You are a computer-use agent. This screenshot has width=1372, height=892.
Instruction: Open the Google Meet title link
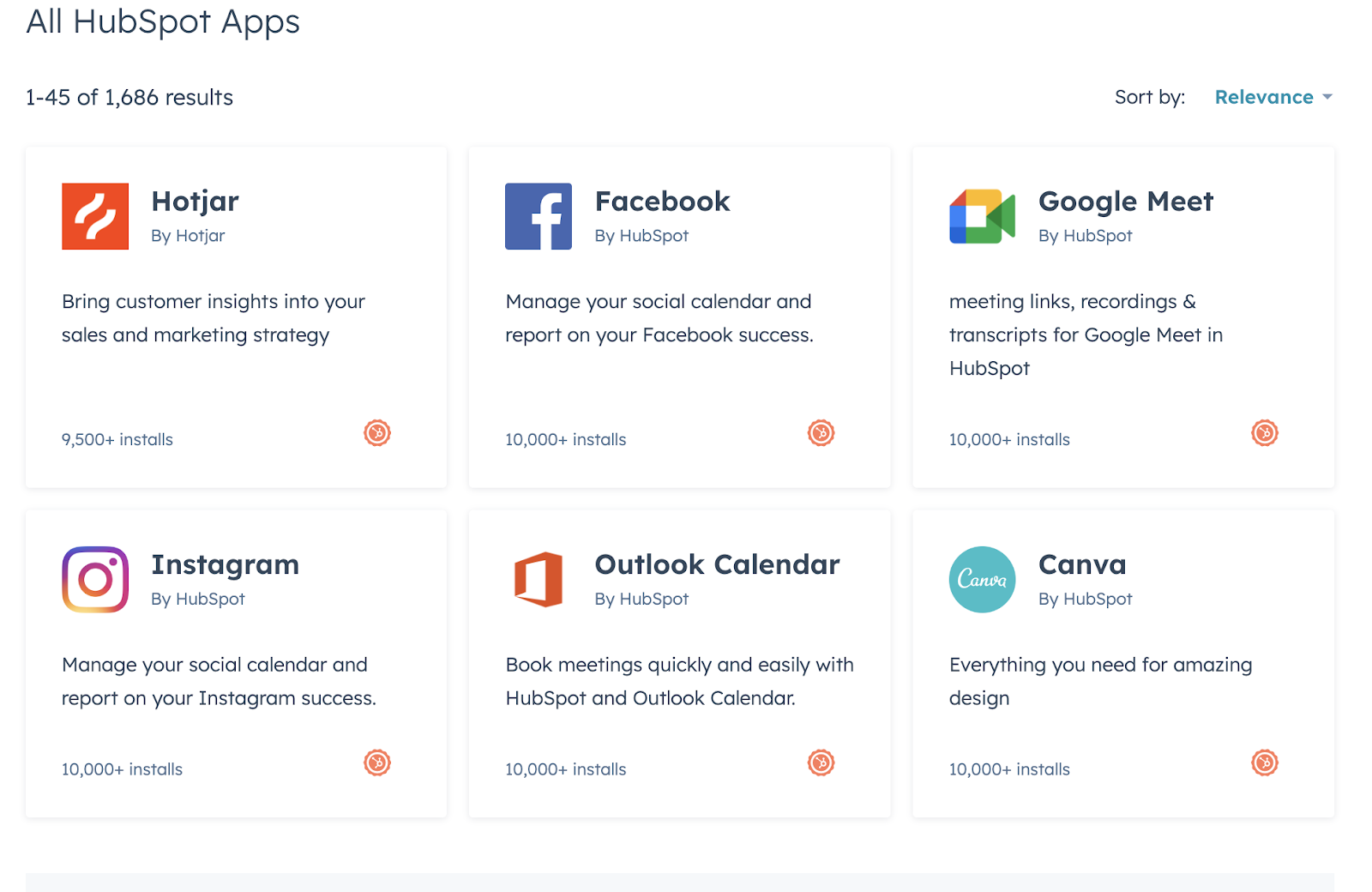tap(1126, 202)
